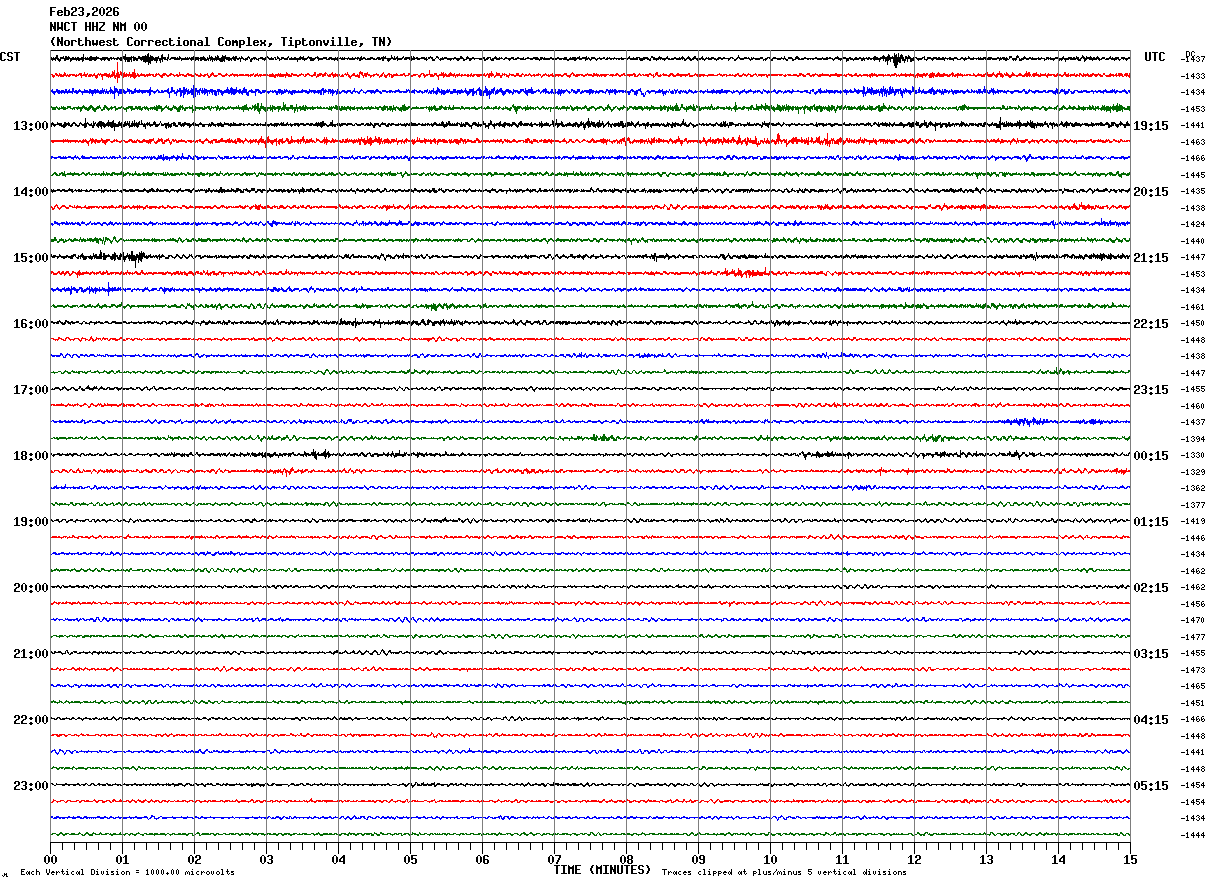The width and height of the screenshot is (1210, 886).
Task: Click the traces clipped footnote text
Action: click(x=784, y=873)
